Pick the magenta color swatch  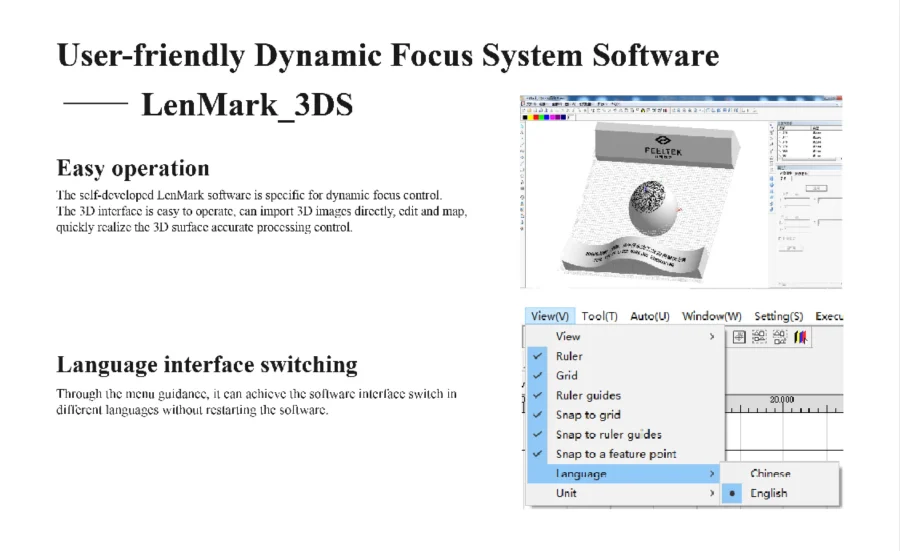552,117
